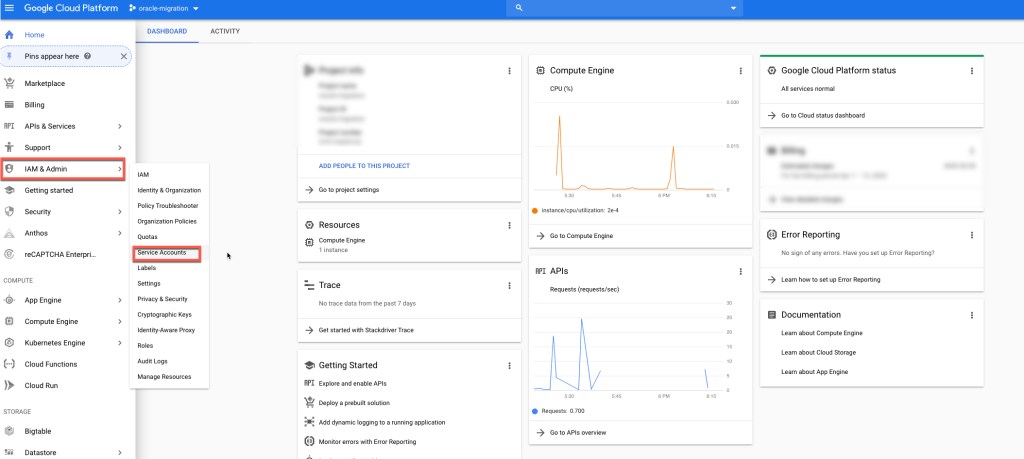Click Add People to This Project link
This screenshot has width=1024, height=459.
[x=364, y=166]
